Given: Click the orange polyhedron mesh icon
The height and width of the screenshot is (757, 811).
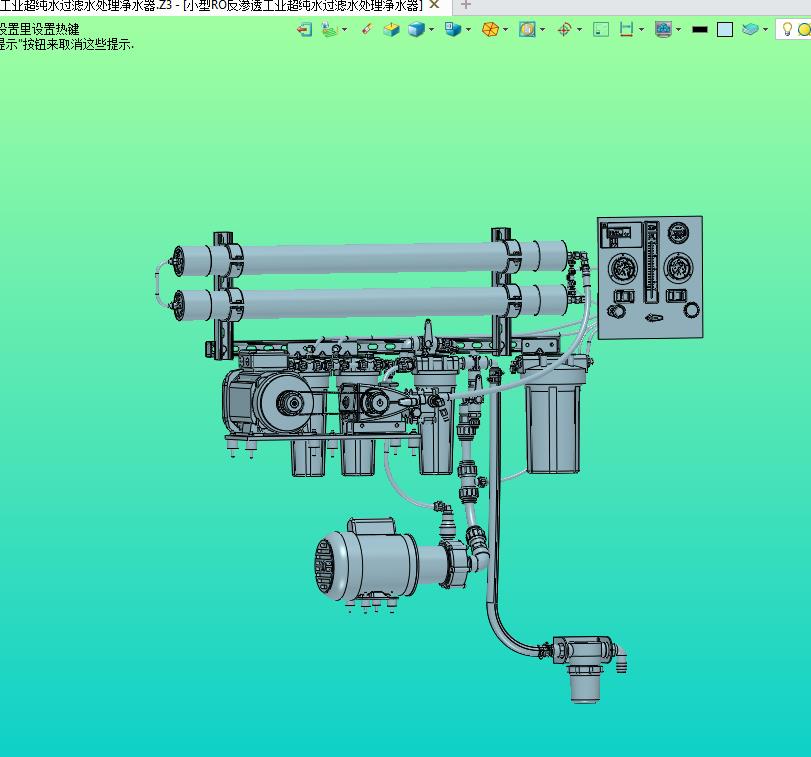Looking at the screenshot, I should coord(490,29).
